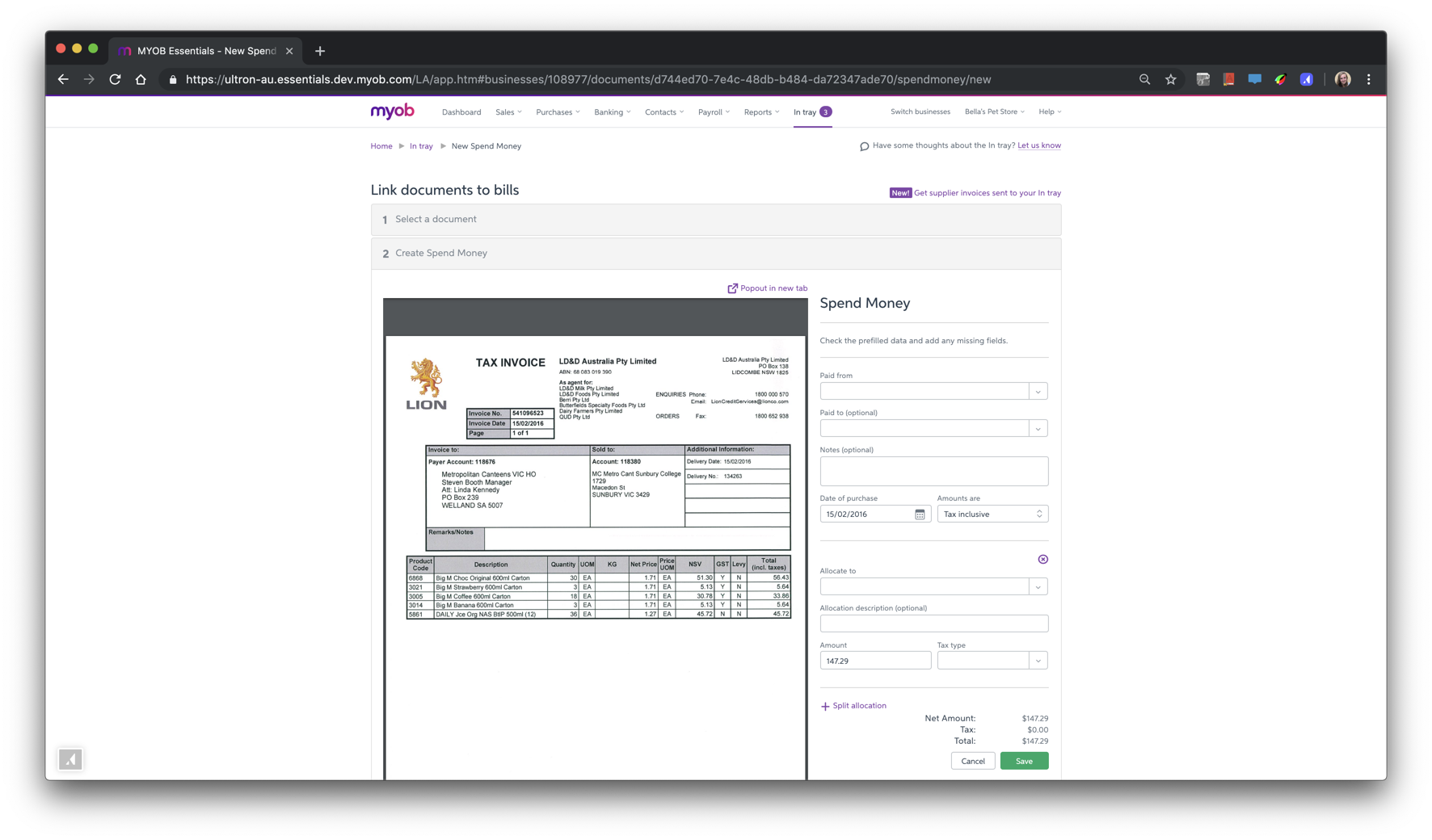Remove allocation line with circled X icon
Screen dimensions: 1432x840
pos(1042,559)
